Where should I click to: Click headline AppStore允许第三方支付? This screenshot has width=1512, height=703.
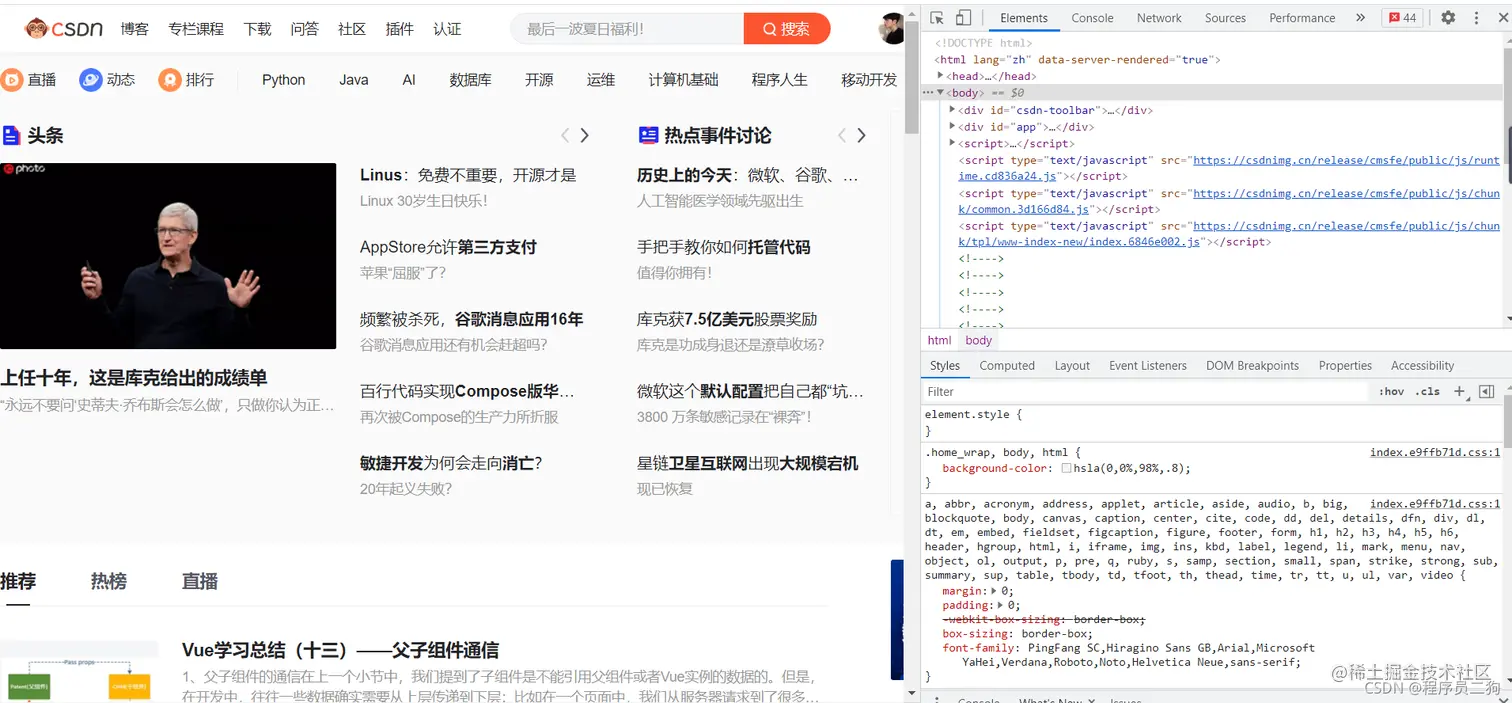tap(448, 247)
